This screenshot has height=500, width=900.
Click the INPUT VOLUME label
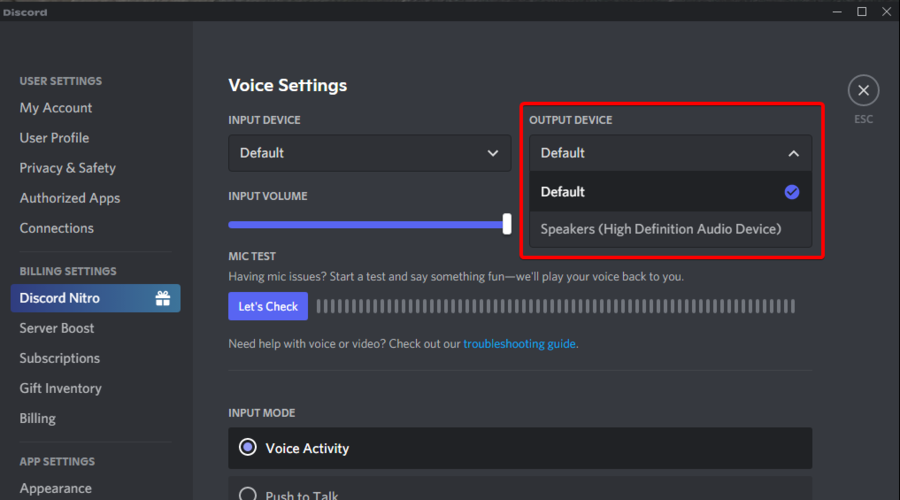click(268, 196)
